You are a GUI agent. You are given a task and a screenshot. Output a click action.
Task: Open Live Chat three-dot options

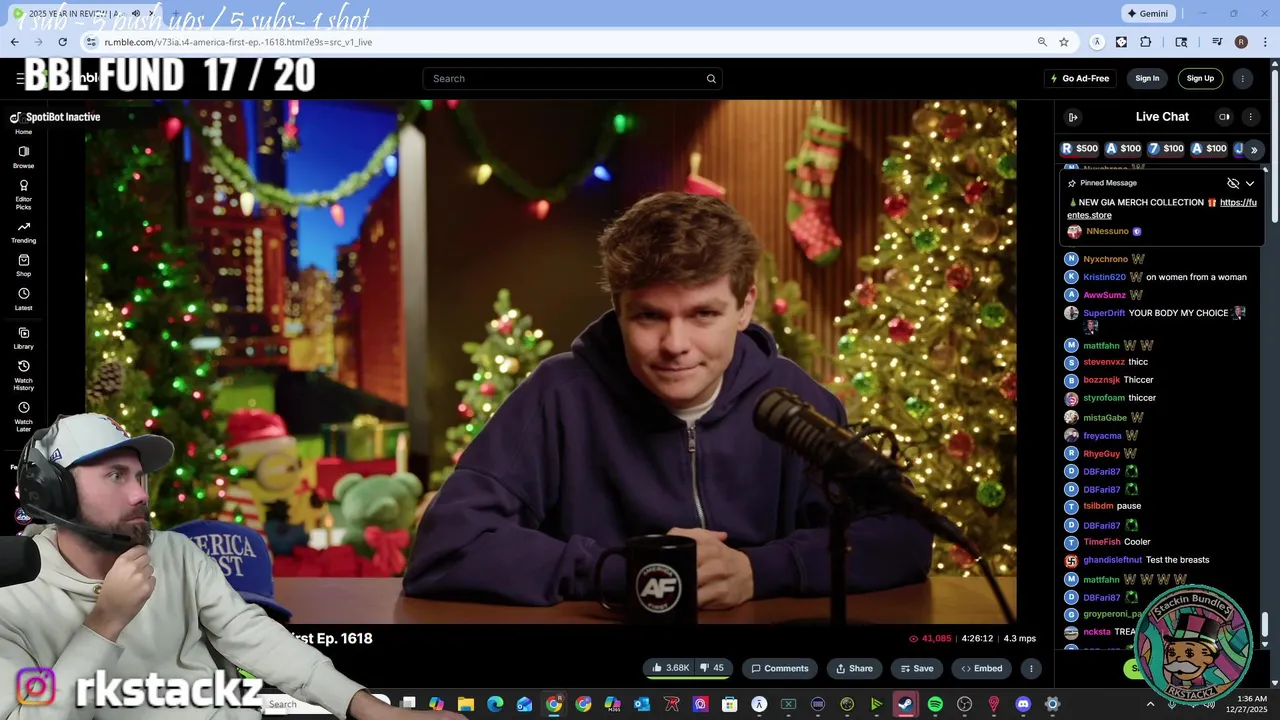[x=1250, y=117]
